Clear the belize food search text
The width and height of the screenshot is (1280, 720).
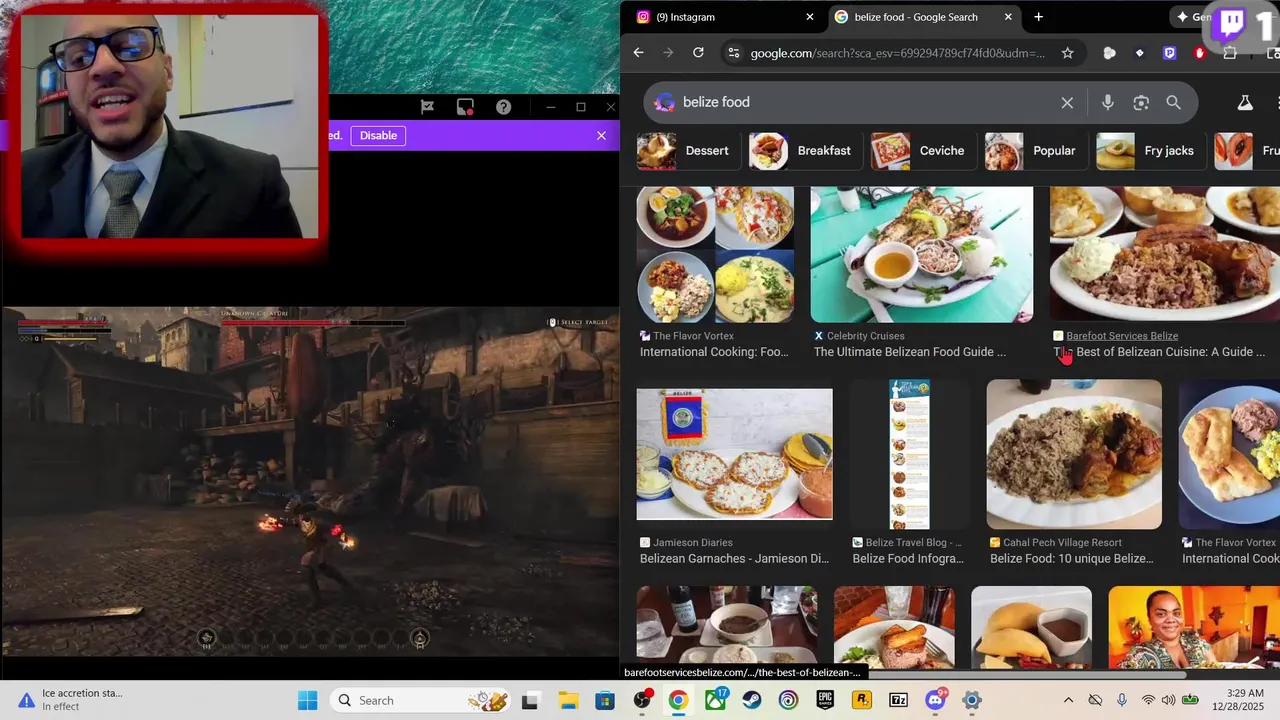coord(1067,102)
